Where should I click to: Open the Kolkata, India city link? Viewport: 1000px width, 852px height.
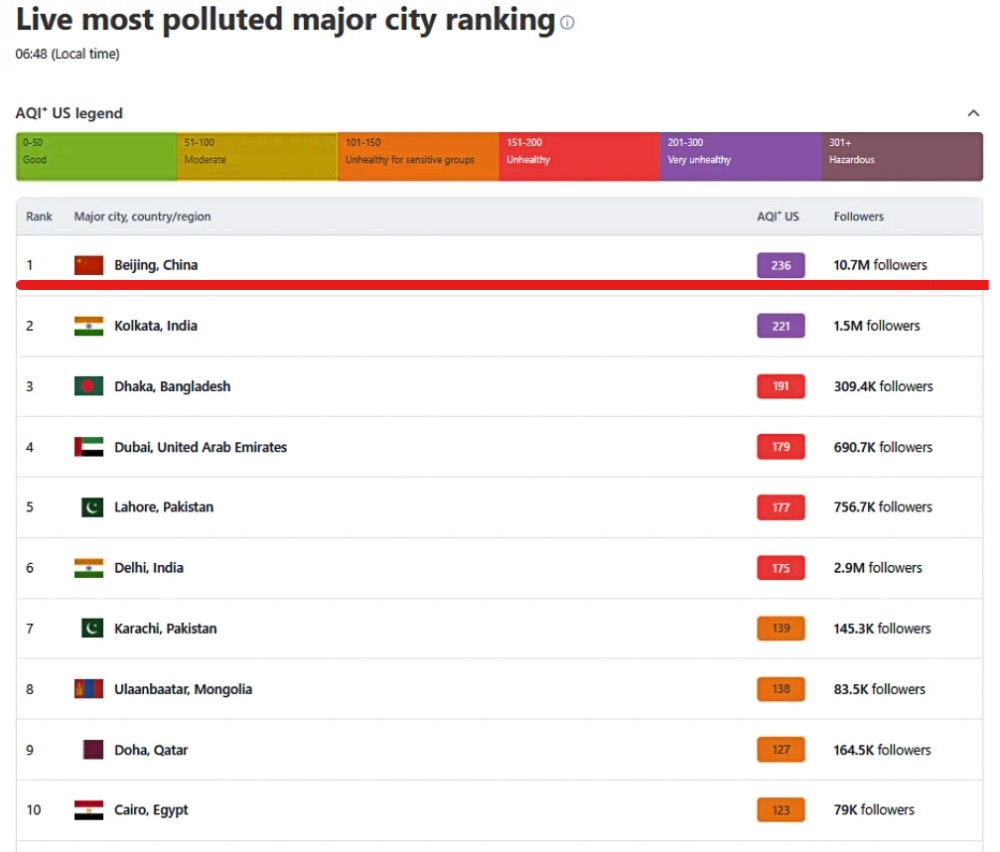[x=156, y=326]
